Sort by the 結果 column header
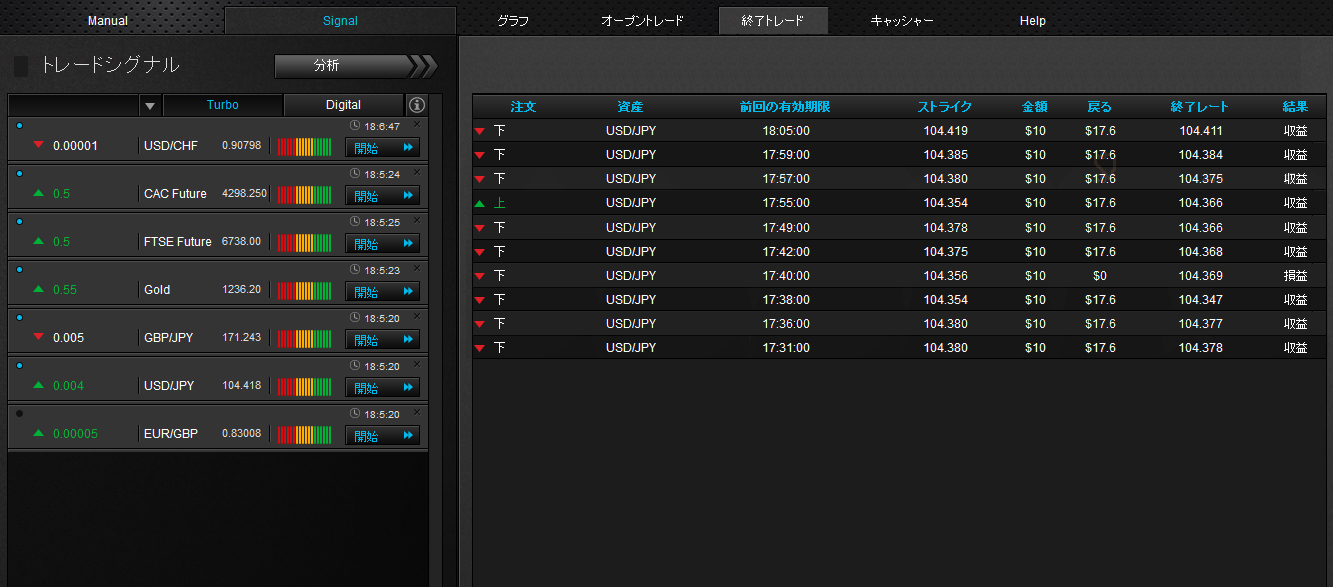 (1295, 107)
